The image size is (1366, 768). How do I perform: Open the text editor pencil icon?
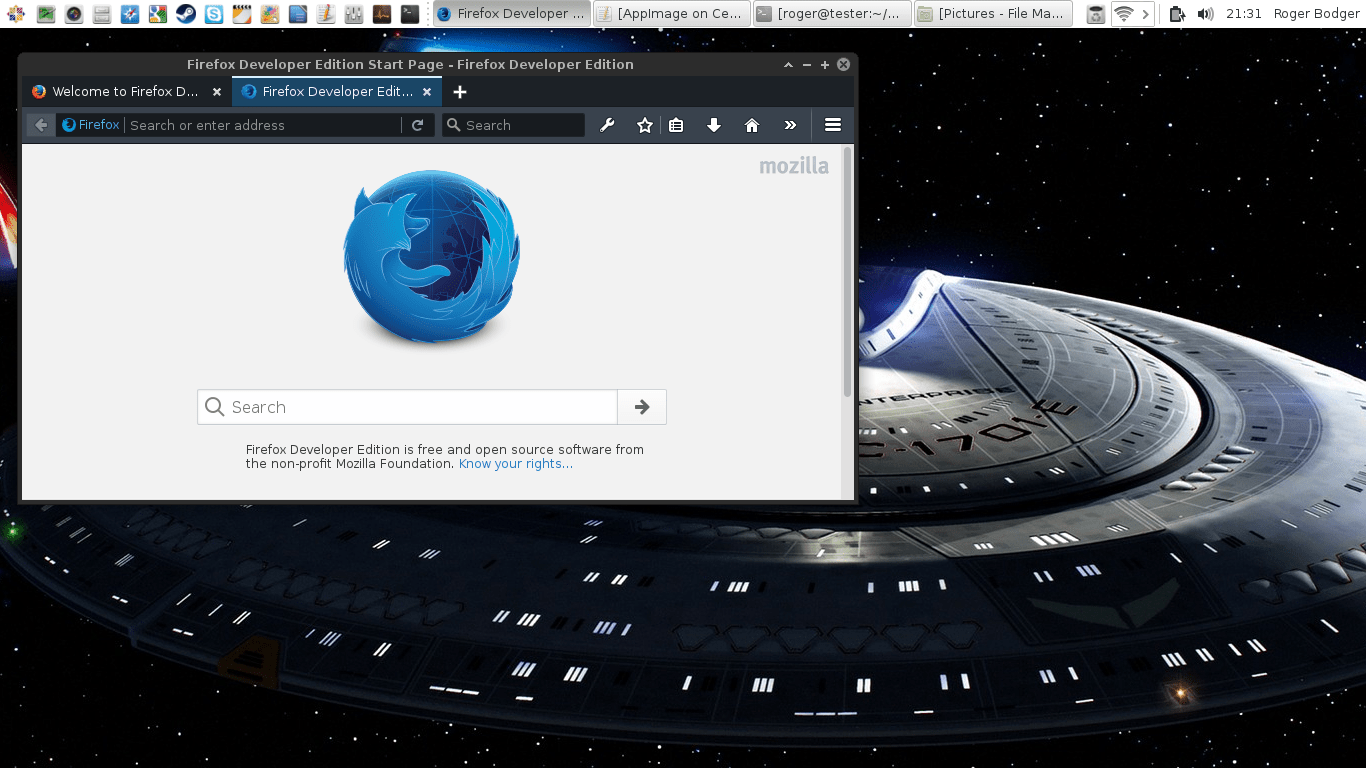coord(325,14)
